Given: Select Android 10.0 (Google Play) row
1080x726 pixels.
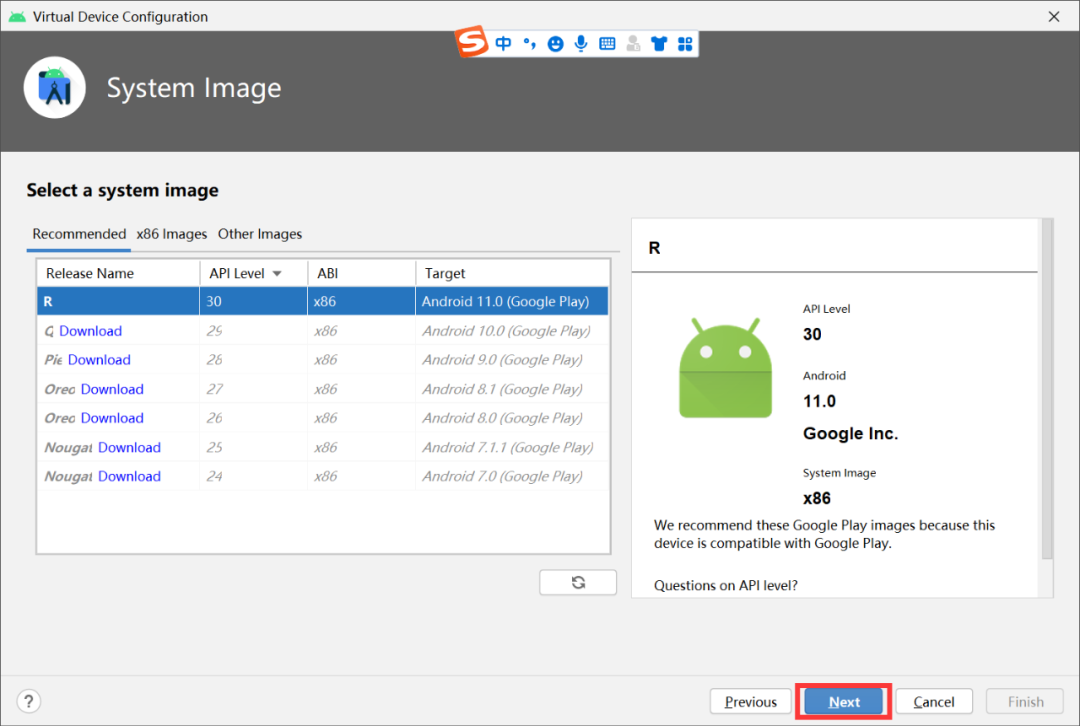Looking at the screenshot, I should click(323, 331).
